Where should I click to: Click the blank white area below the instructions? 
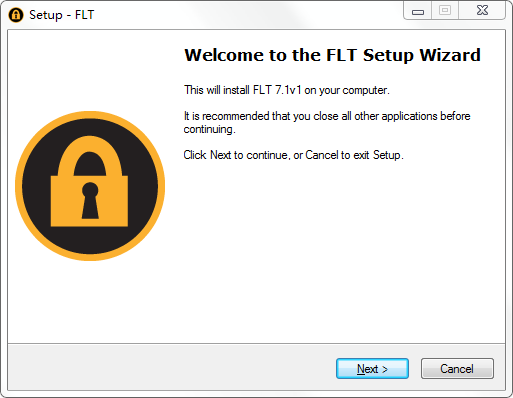click(x=333, y=250)
